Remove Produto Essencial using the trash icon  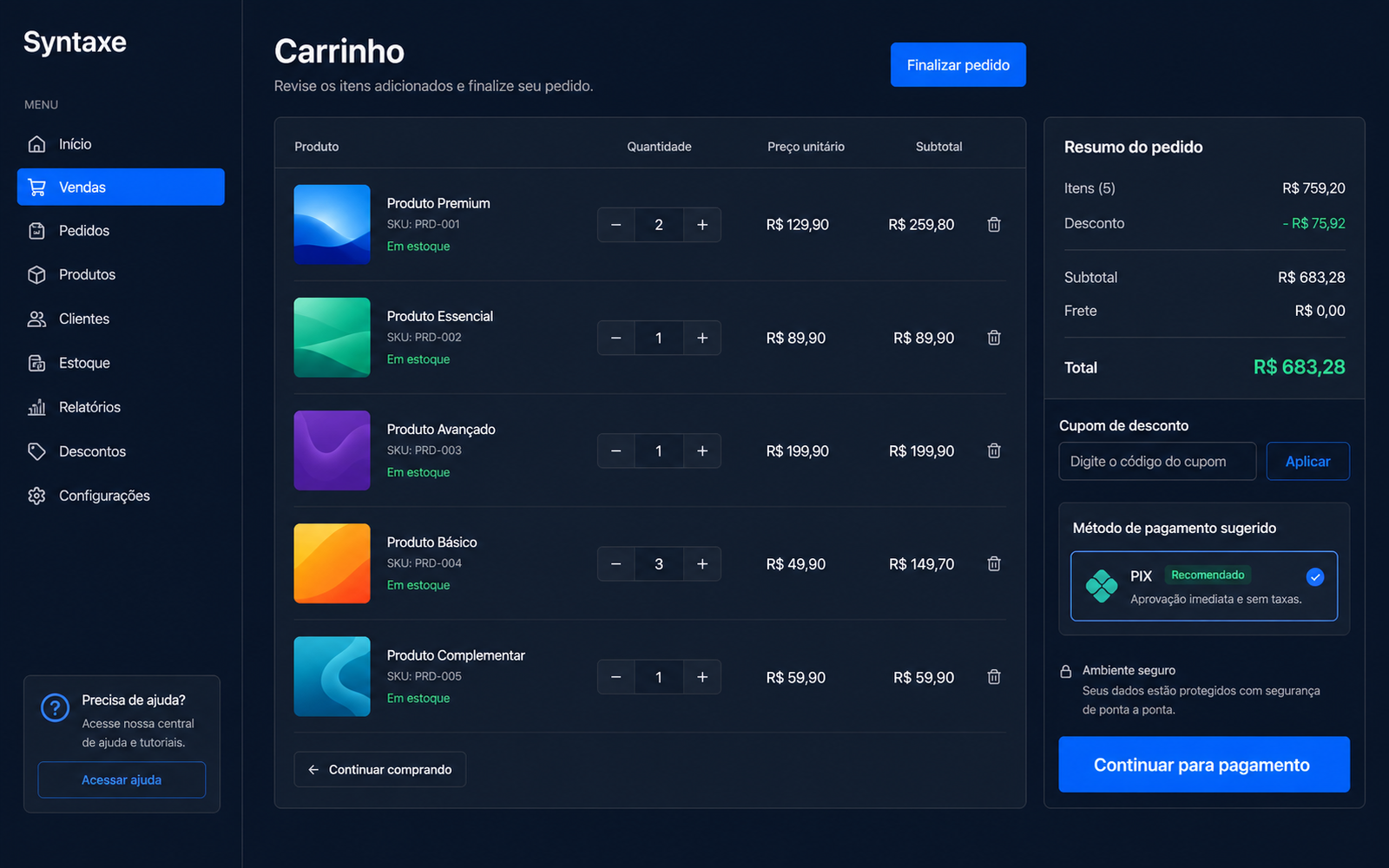click(994, 338)
